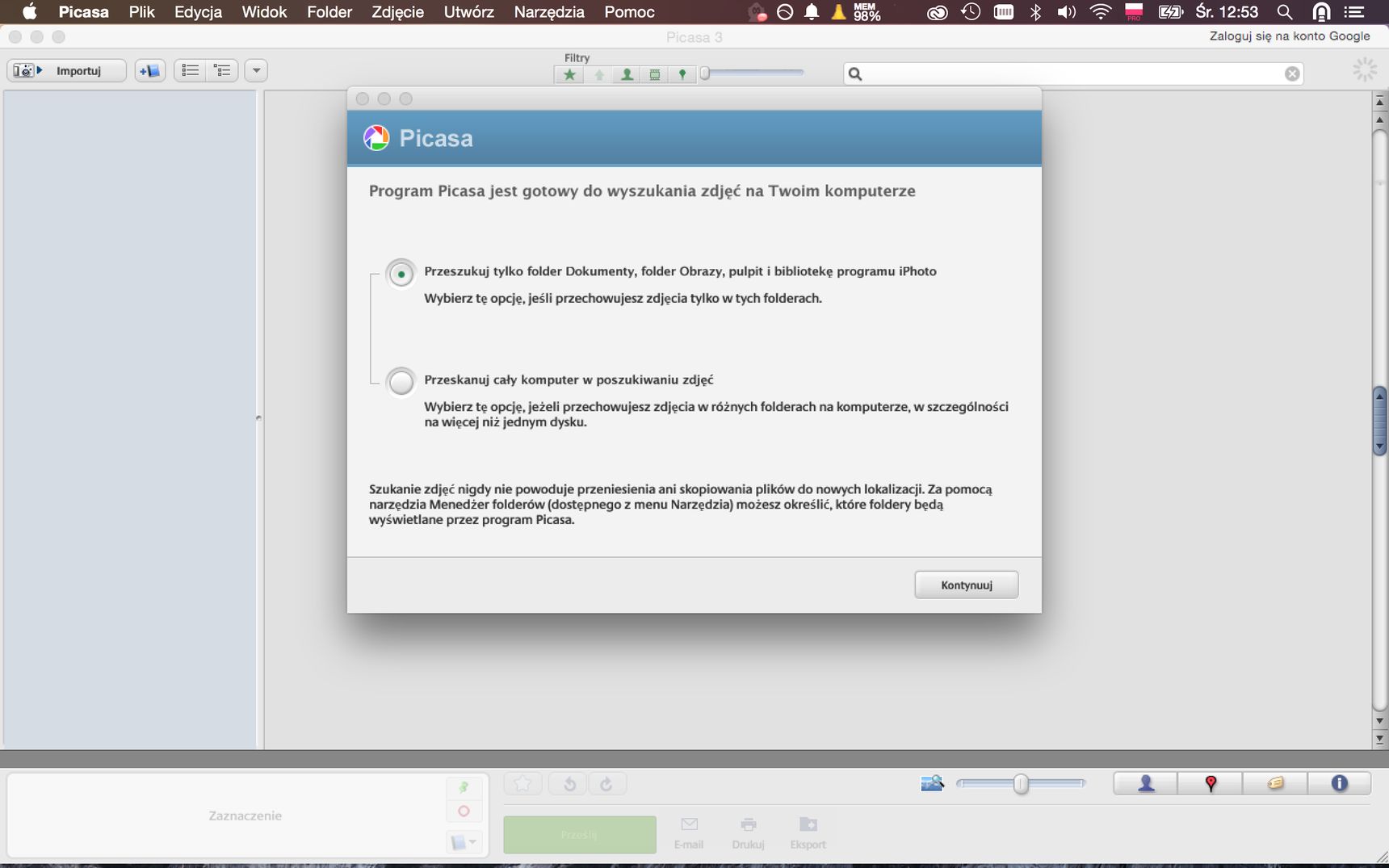Click the Importuj camera button
Screen dimensions: 1389x868
(66, 71)
